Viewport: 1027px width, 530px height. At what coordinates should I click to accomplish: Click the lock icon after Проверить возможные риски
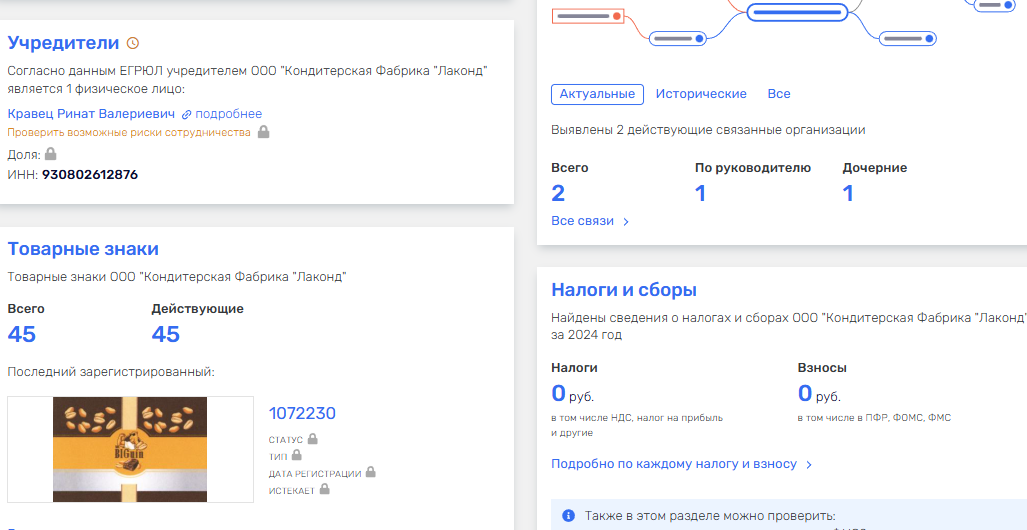[x=263, y=132]
